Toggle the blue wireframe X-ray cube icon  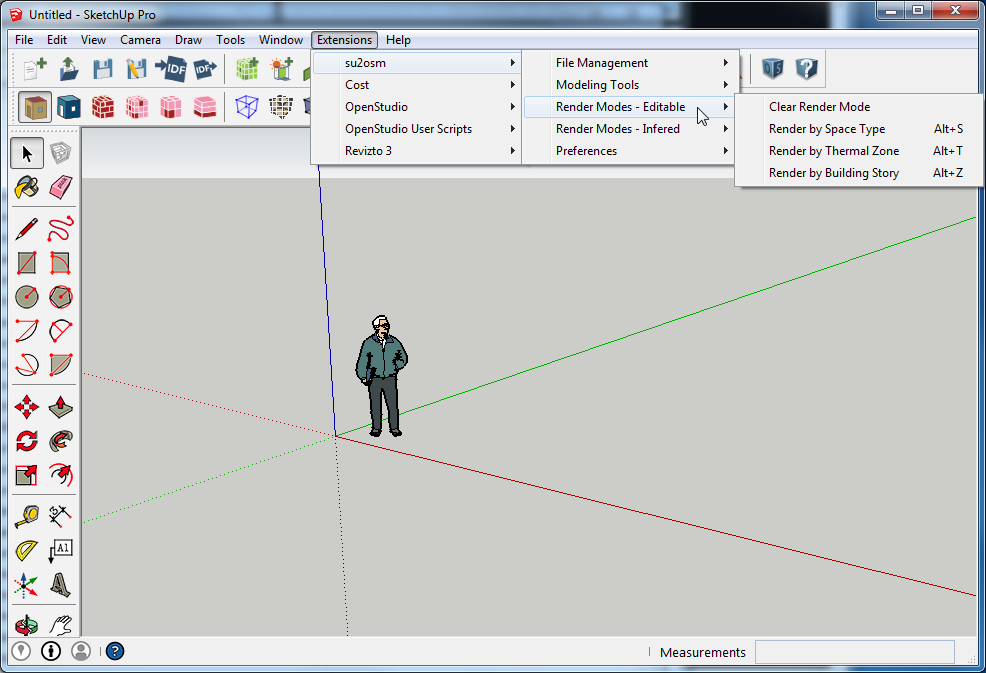[x=247, y=107]
